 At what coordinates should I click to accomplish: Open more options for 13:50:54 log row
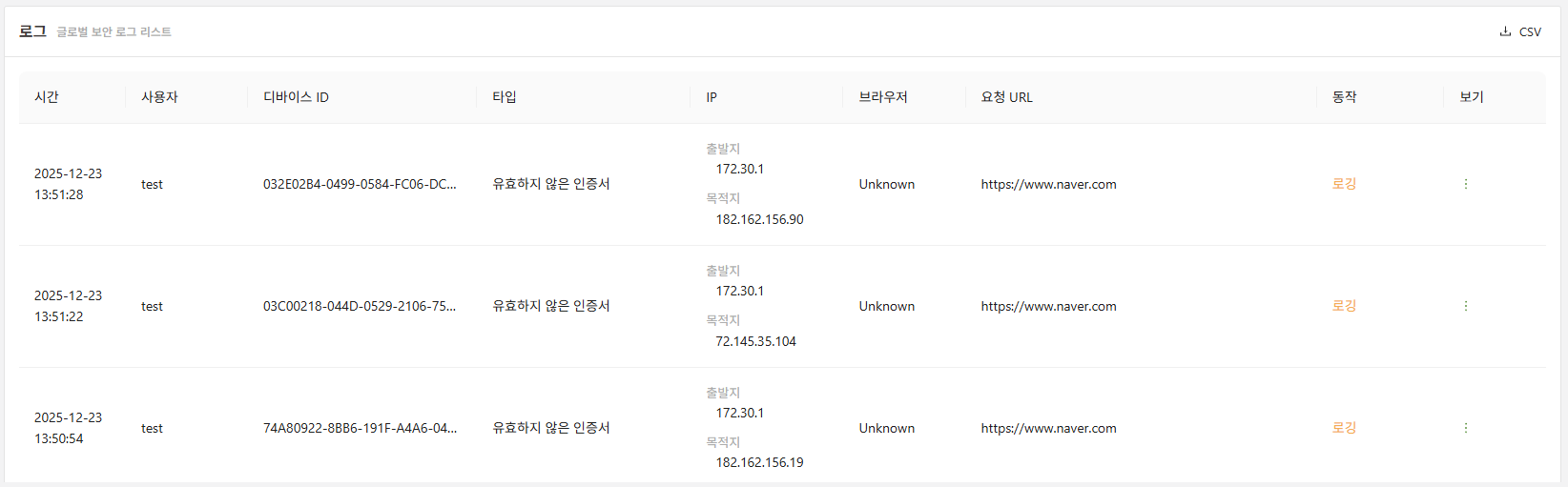(1466, 428)
